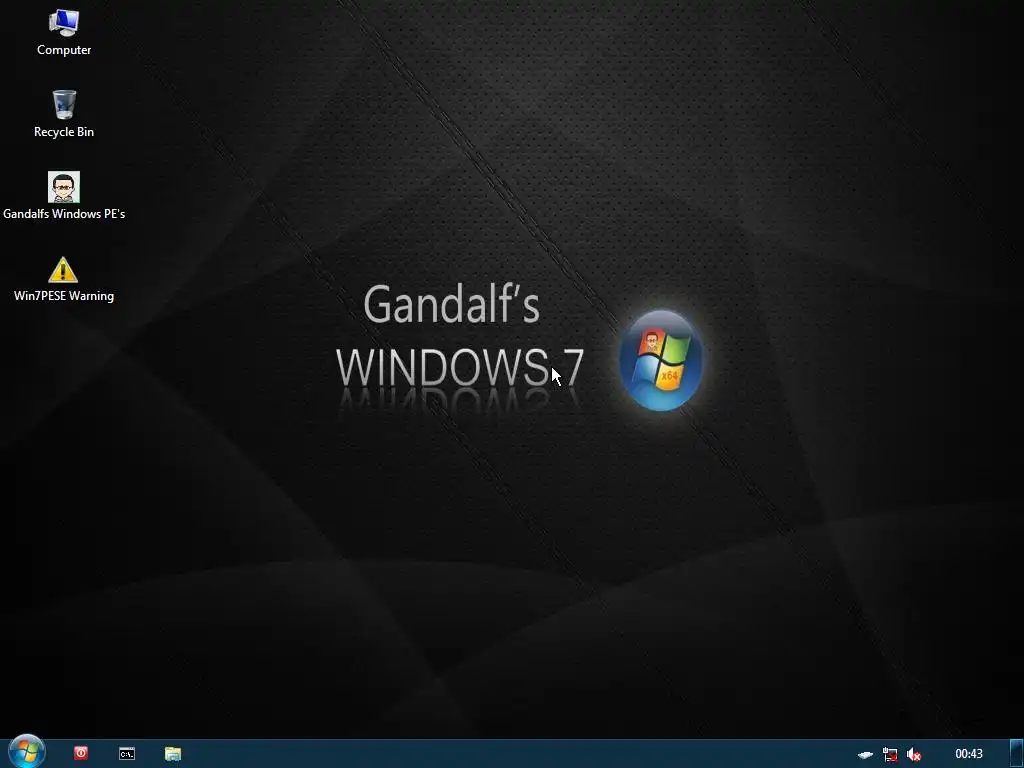Select the Recycle Bin icon
This screenshot has height=768, width=1024.
point(64,114)
